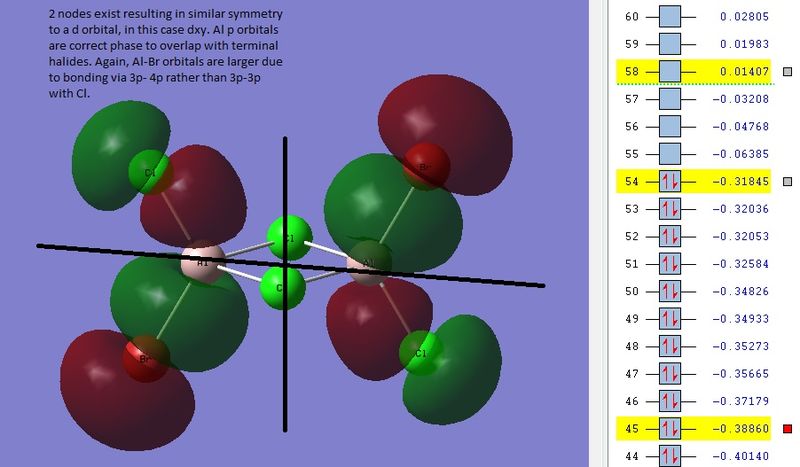The image size is (800, 467).
Task: Select the highlighted orbital 58 box
Action: pos(669,71)
